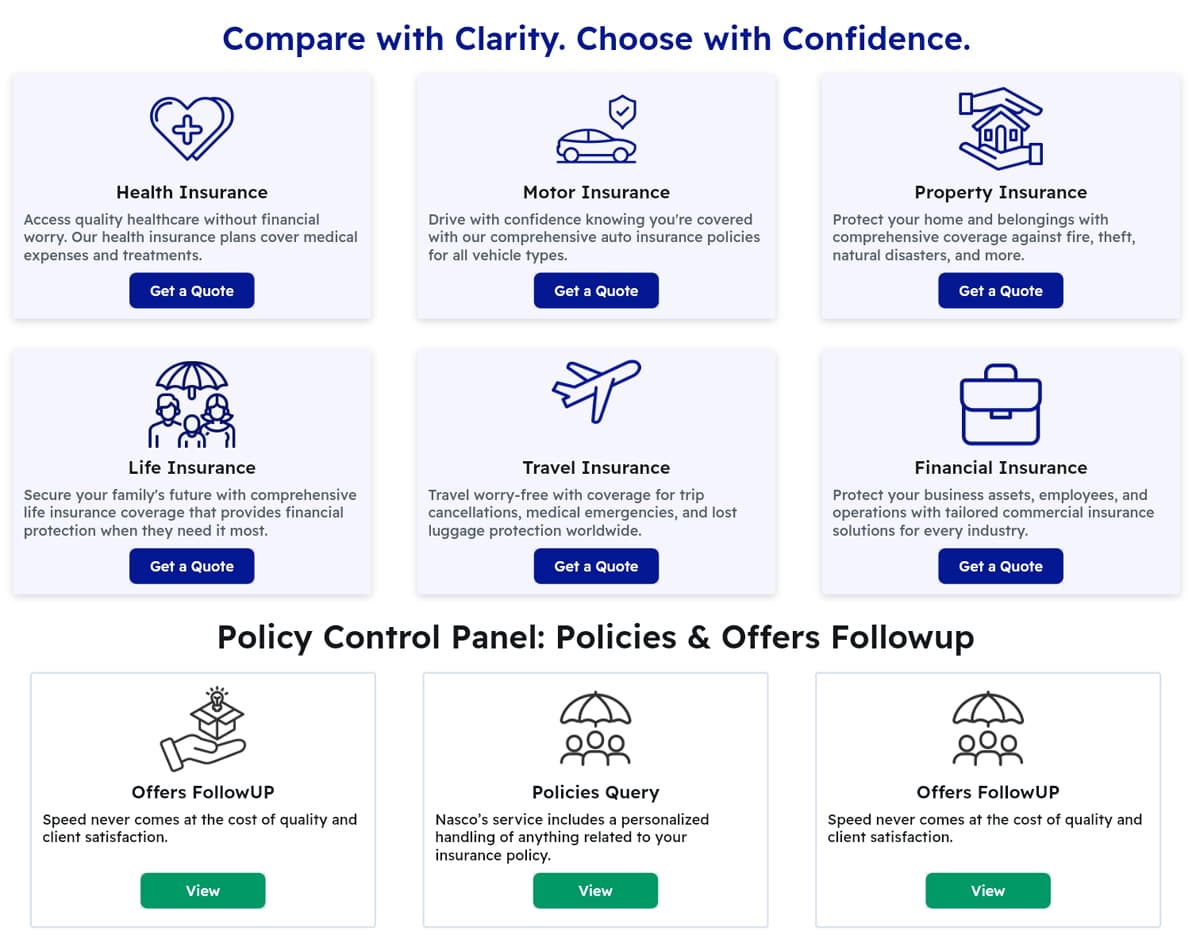The image size is (1200, 935).
Task: View the Policies Query panel
Action: [x=595, y=891]
